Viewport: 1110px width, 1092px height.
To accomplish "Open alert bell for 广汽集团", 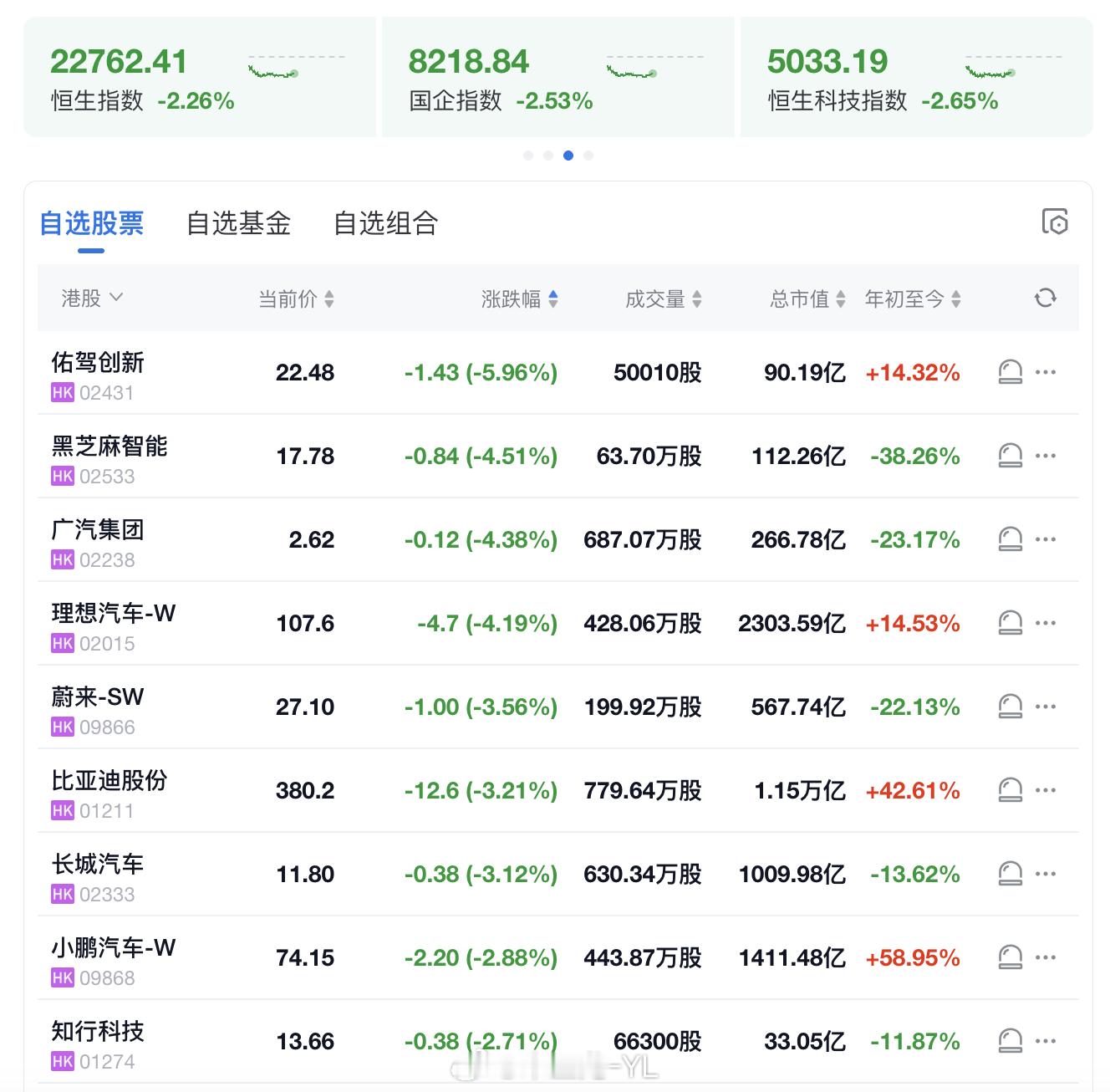I will click(1010, 539).
